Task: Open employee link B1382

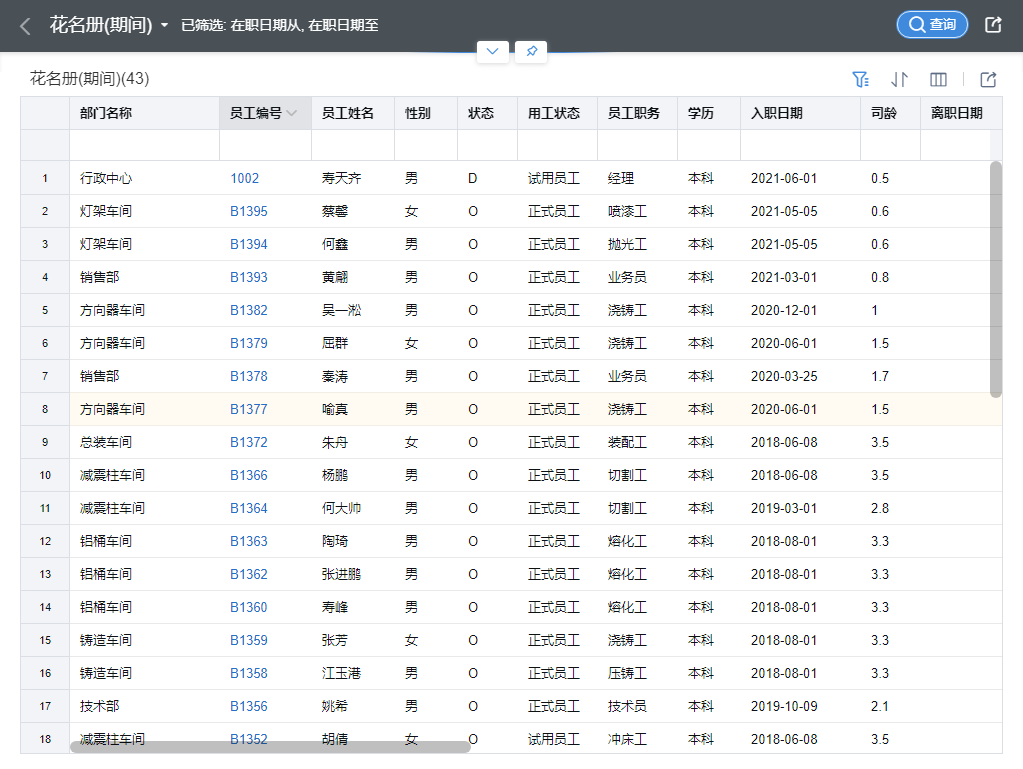Action: coord(249,310)
